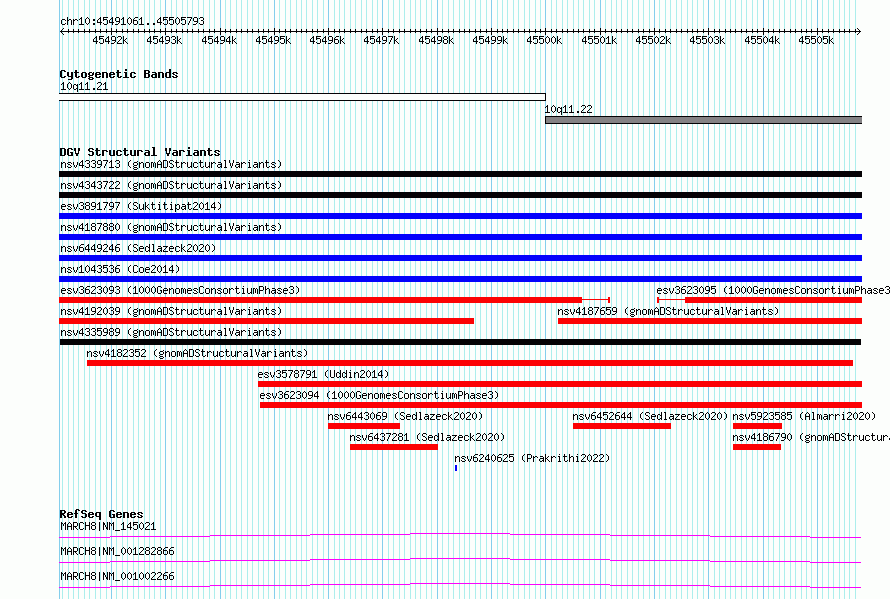This screenshot has width=890, height=599.
Task: Click the nsv4187880 variant label
Action: (171, 228)
